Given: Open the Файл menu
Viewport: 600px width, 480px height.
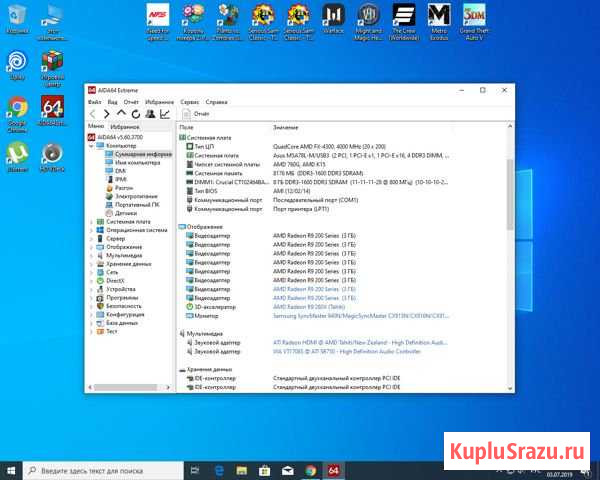Looking at the screenshot, I should pos(95,102).
